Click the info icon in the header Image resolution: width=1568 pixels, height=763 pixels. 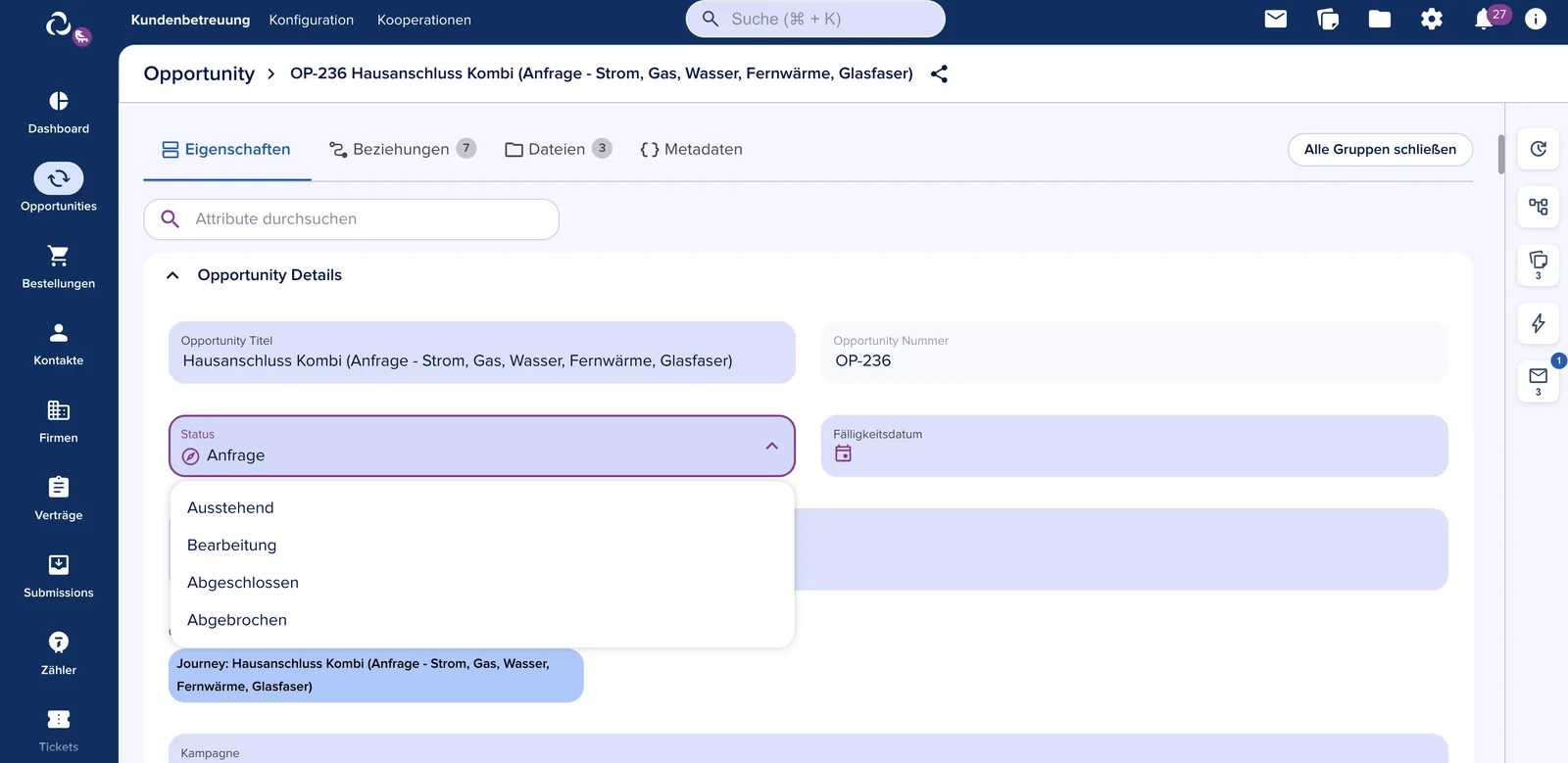[1536, 19]
